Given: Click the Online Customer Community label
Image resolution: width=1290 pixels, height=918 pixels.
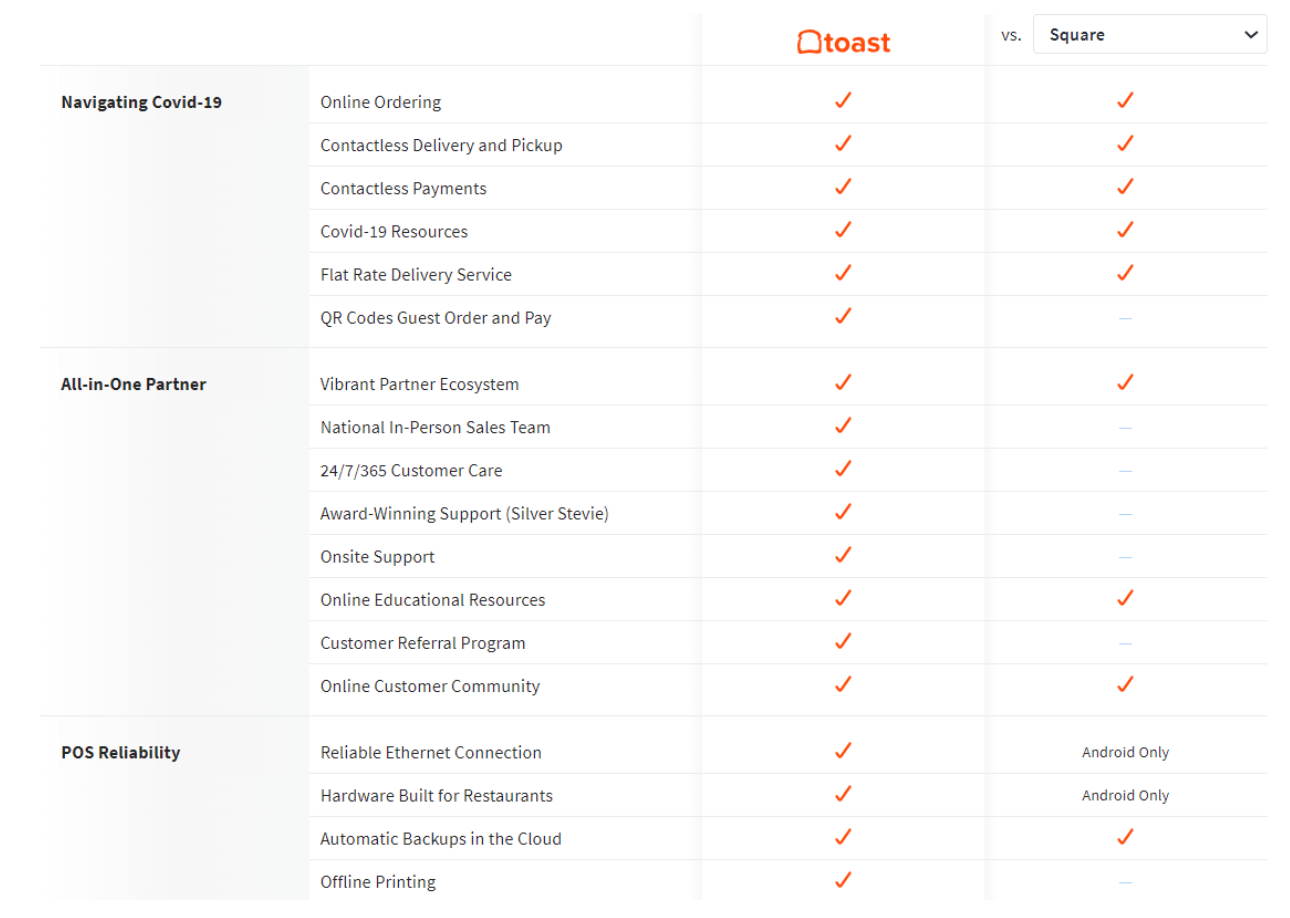Looking at the screenshot, I should point(430,686).
